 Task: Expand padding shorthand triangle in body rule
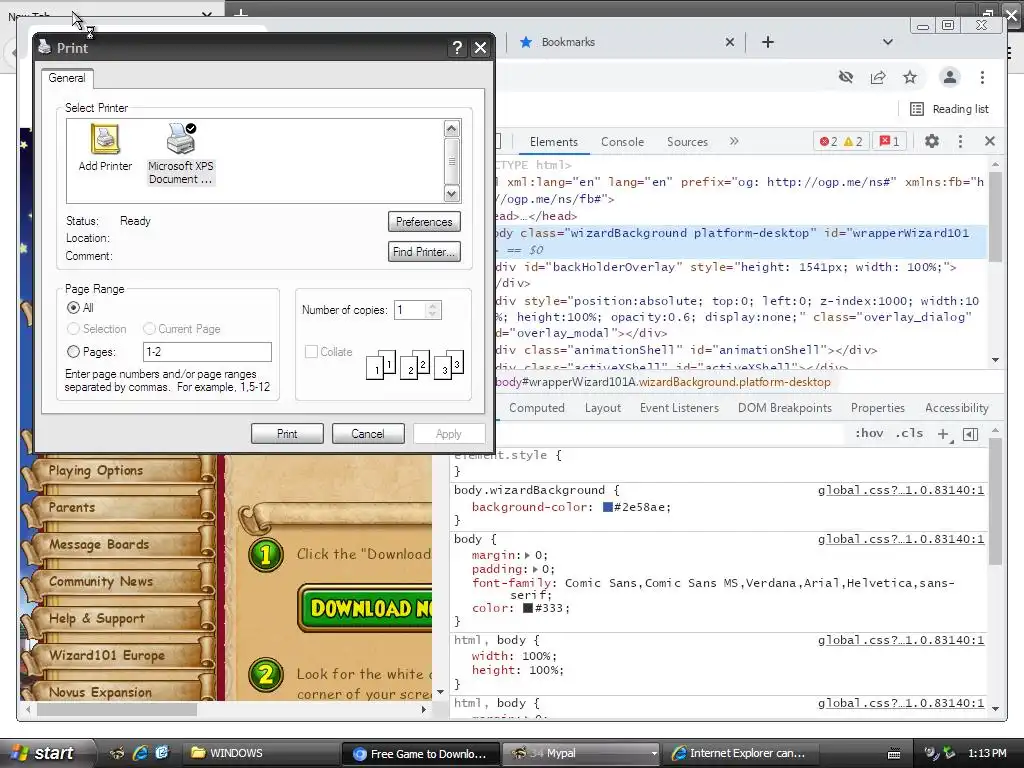[x=535, y=569]
